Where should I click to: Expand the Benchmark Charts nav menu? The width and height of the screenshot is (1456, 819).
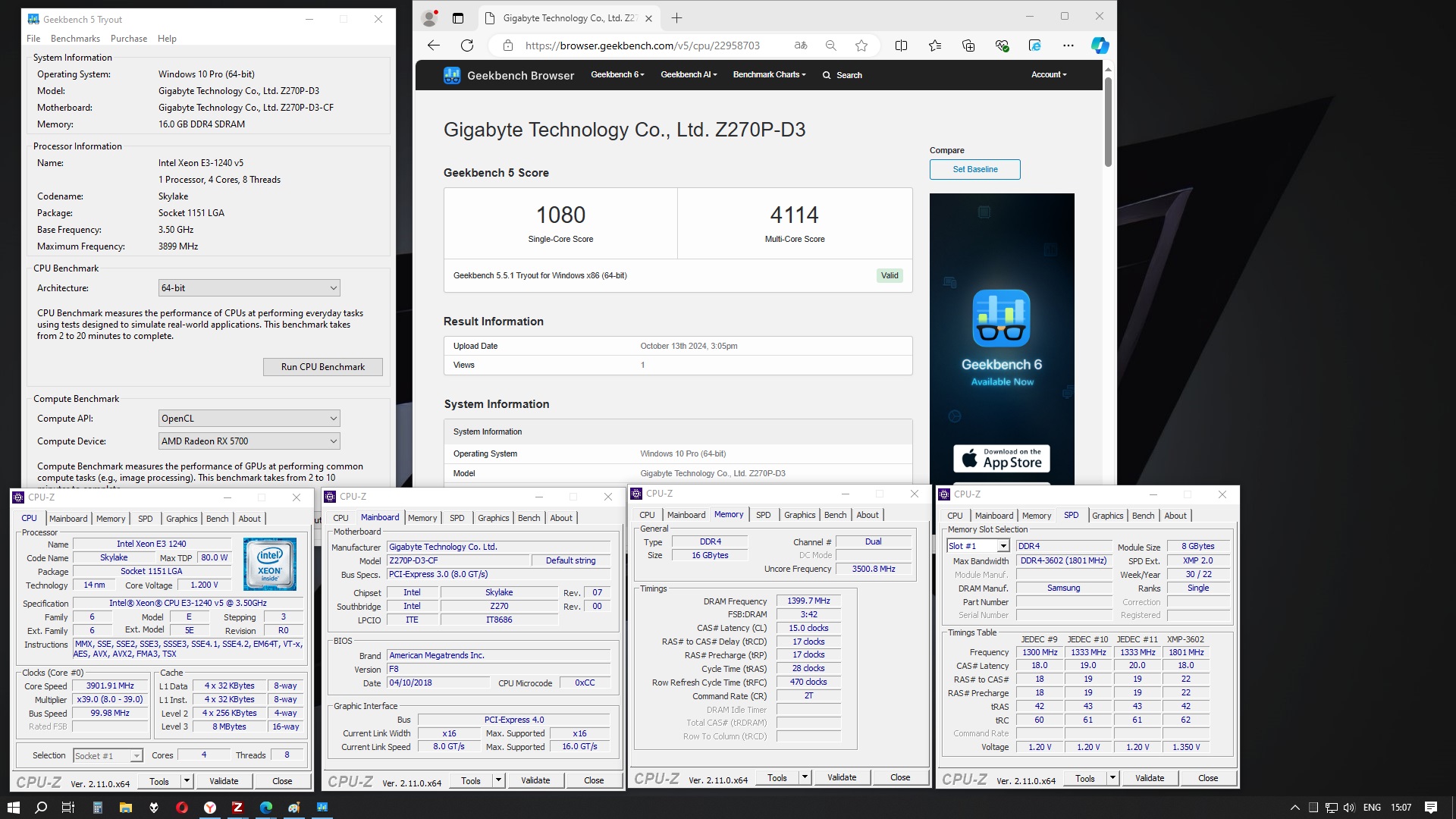(769, 75)
